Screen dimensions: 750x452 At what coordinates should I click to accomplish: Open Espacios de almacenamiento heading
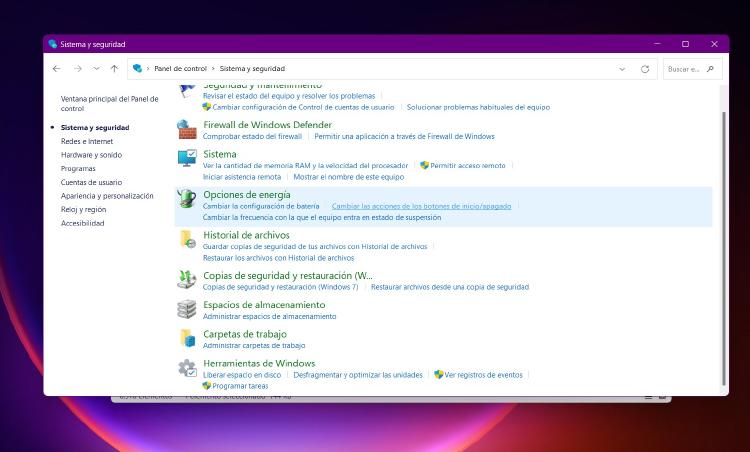(x=264, y=305)
